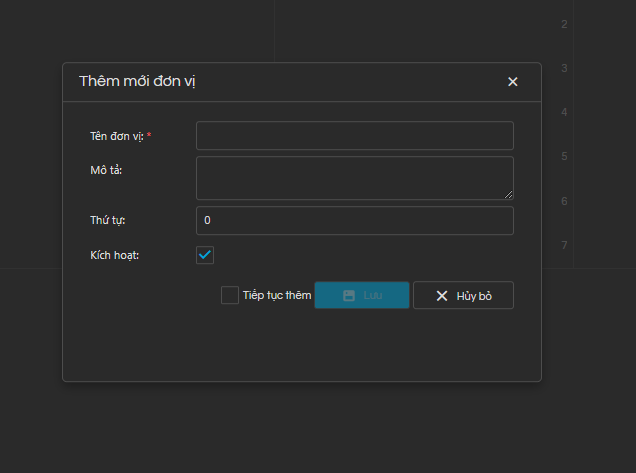Click inside the Mô tả text area
This screenshot has width=636, height=473.
(x=354, y=177)
